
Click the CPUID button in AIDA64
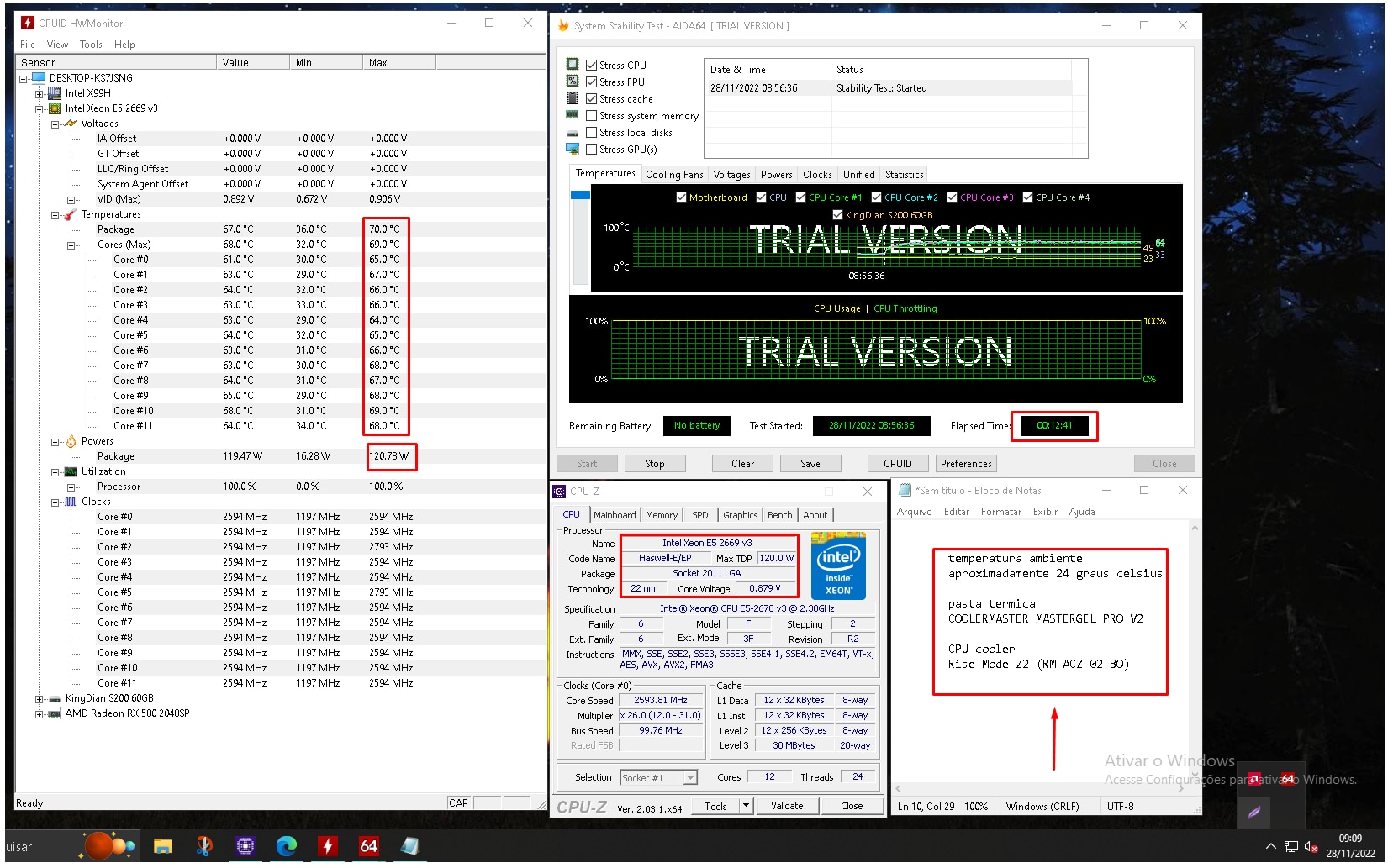pos(897,464)
